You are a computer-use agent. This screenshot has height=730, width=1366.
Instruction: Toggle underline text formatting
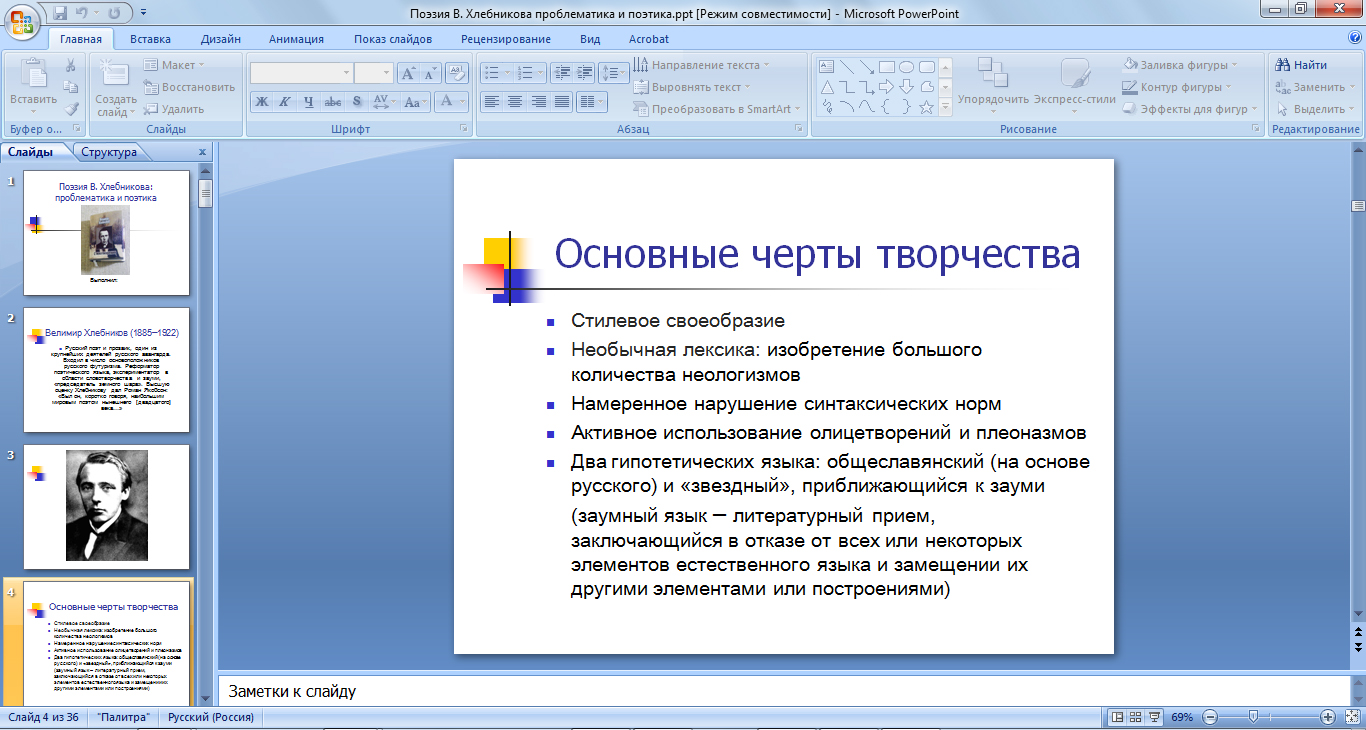point(309,101)
